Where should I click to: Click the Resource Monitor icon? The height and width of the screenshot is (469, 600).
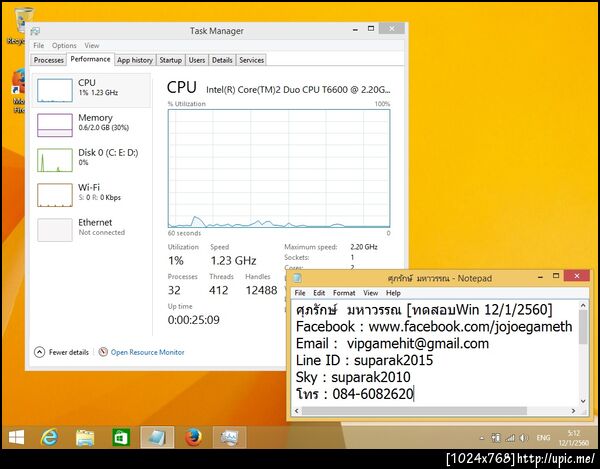(103, 352)
